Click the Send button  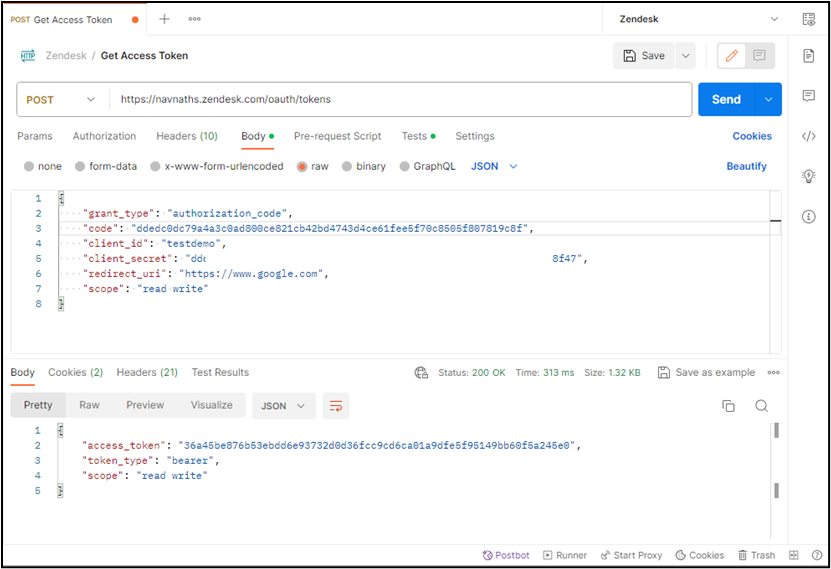726,100
